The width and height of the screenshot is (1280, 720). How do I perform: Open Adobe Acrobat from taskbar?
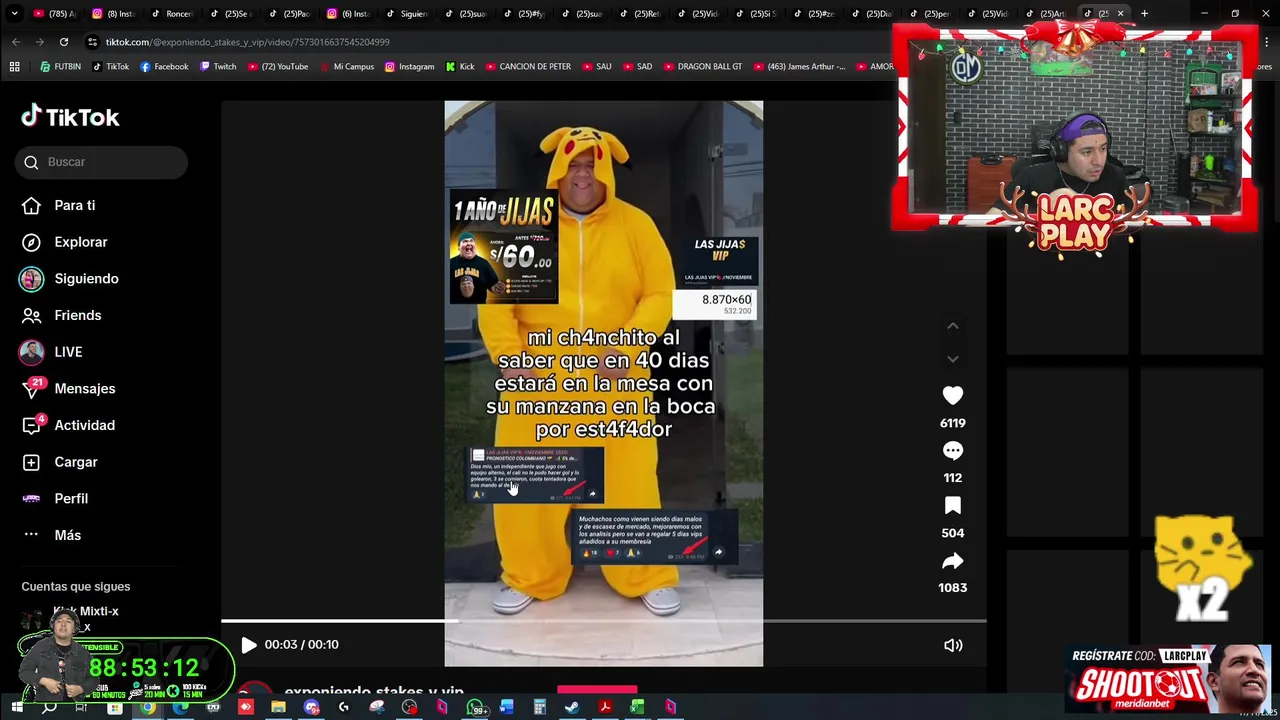tap(605, 707)
